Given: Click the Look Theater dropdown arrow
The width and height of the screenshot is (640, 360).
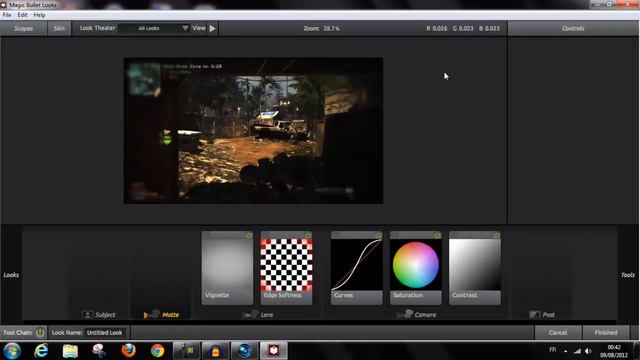Looking at the screenshot, I should pos(185,28).
